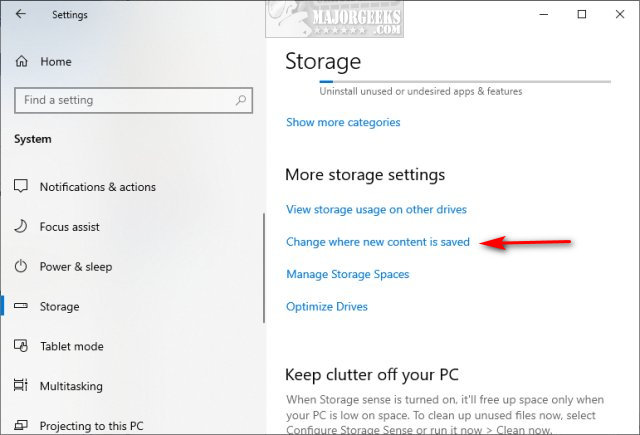Go to Multitasking settings

71,386
